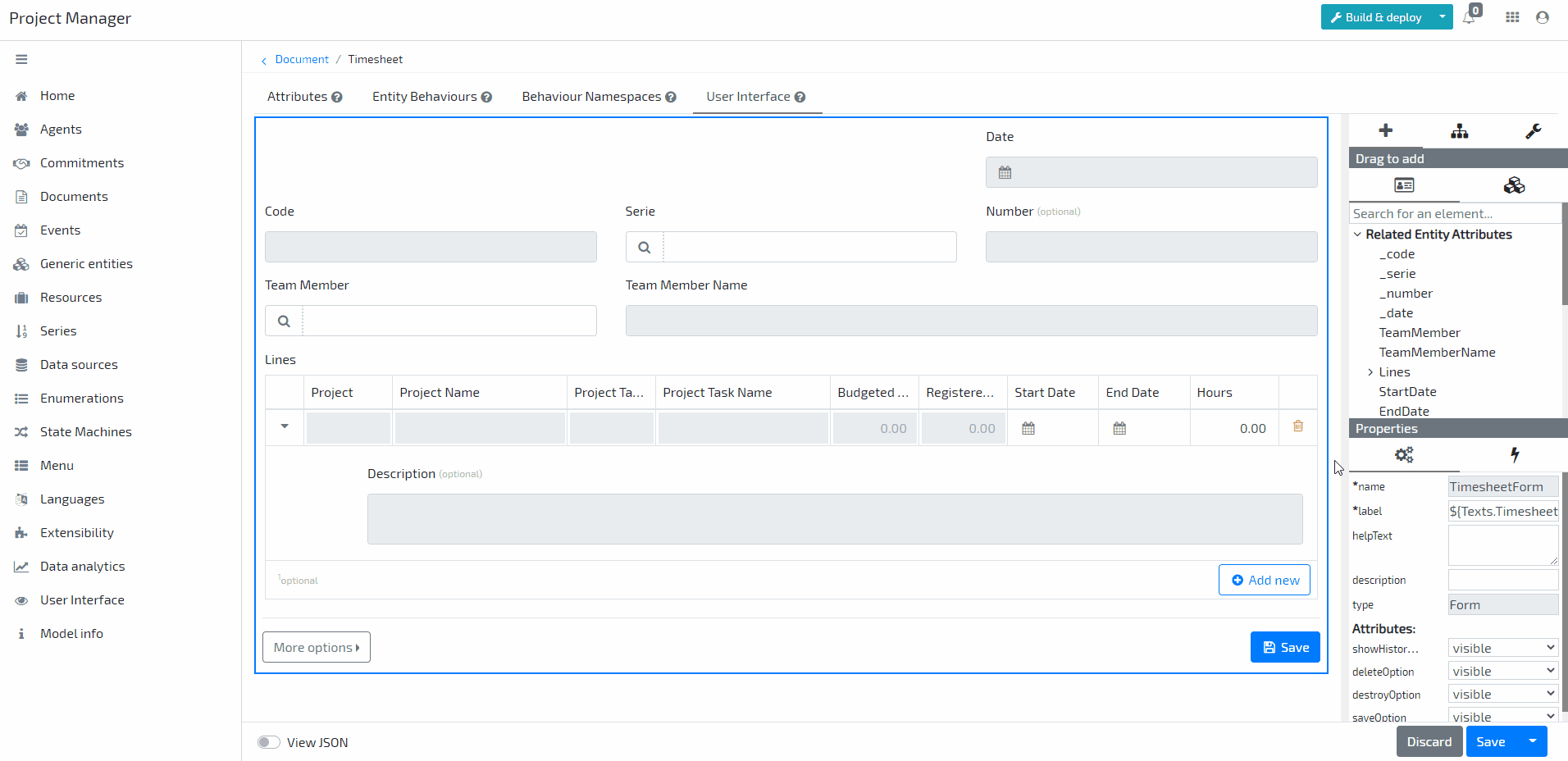Viewport: 1568px width, 761px height.
Task: Select the TeamMemberName tree attribute
Action: click(x=1437, y=353)
